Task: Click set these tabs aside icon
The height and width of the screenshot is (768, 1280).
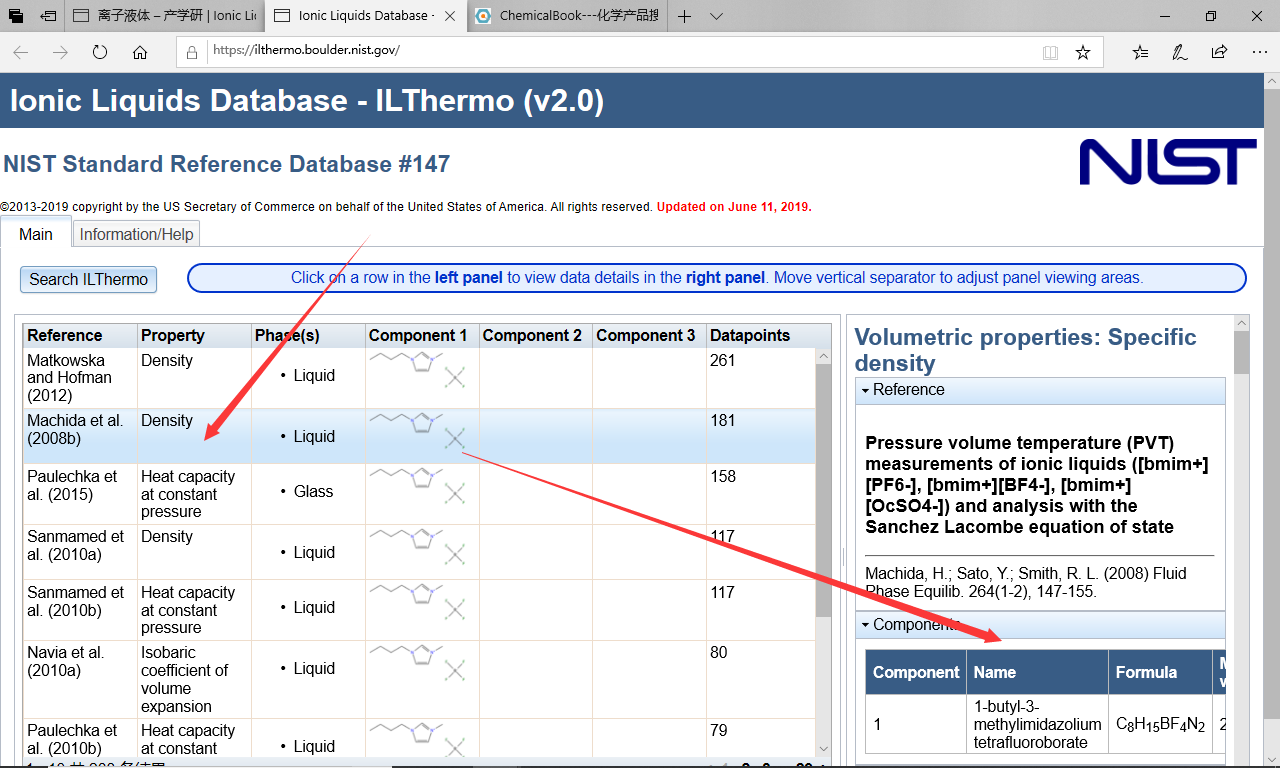Action: (x=48, y=16)
